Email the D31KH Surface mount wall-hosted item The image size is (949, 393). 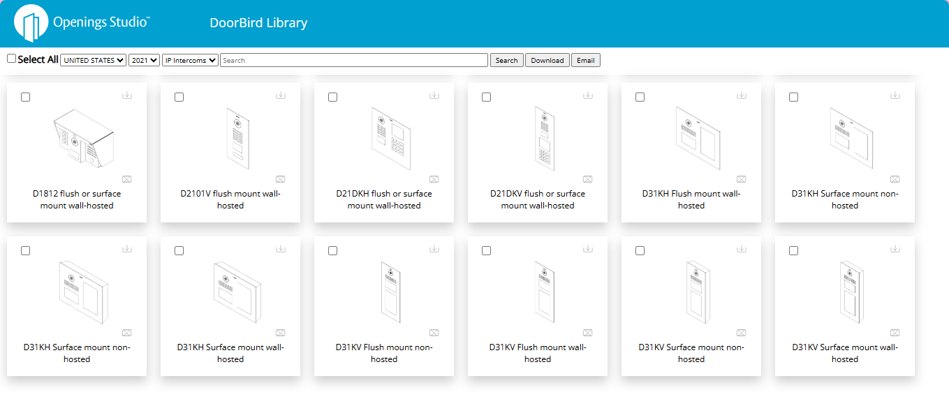coord(281,332)
